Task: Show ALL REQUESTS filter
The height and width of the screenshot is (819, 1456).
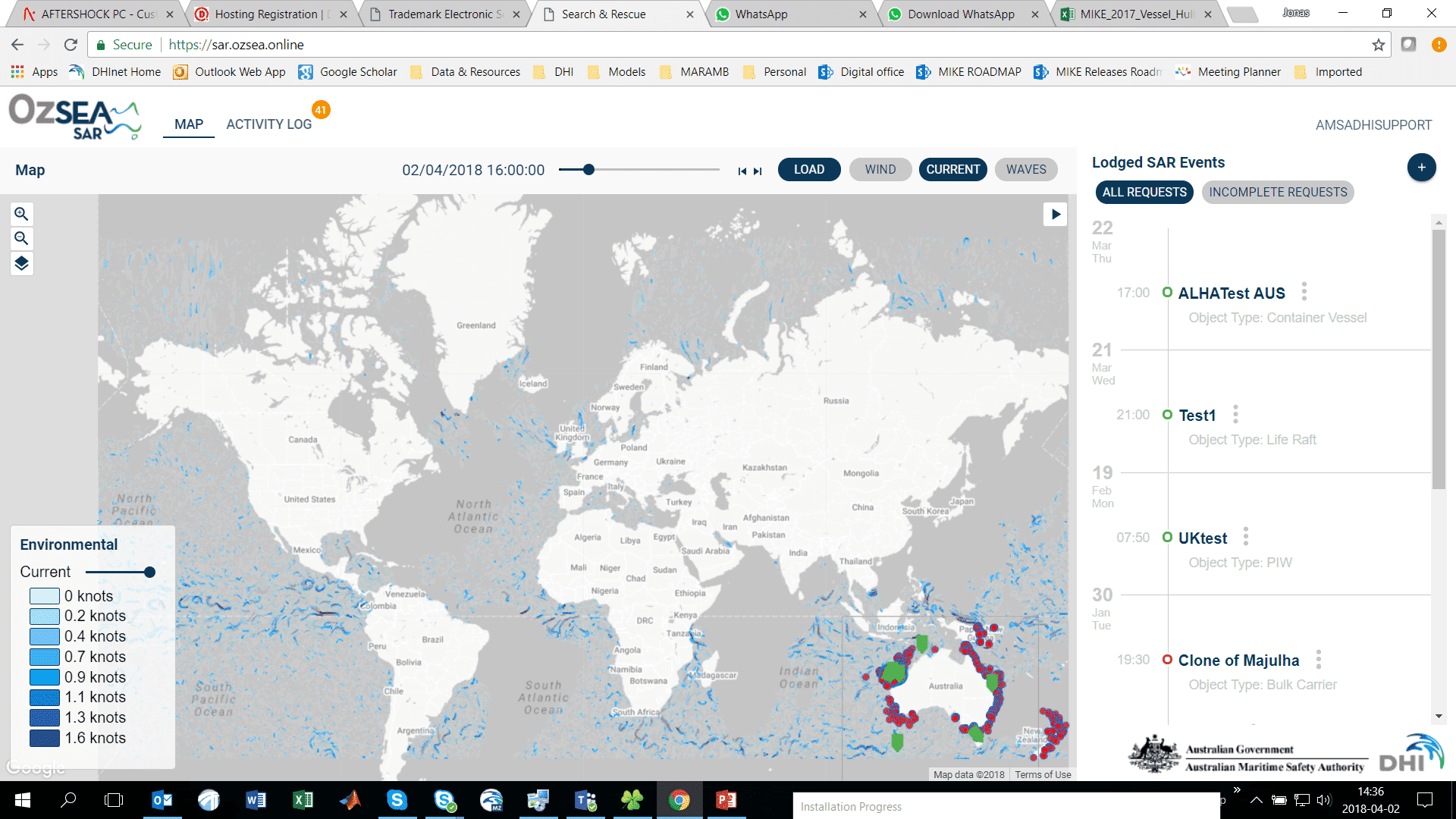Action: (1144, 193)
